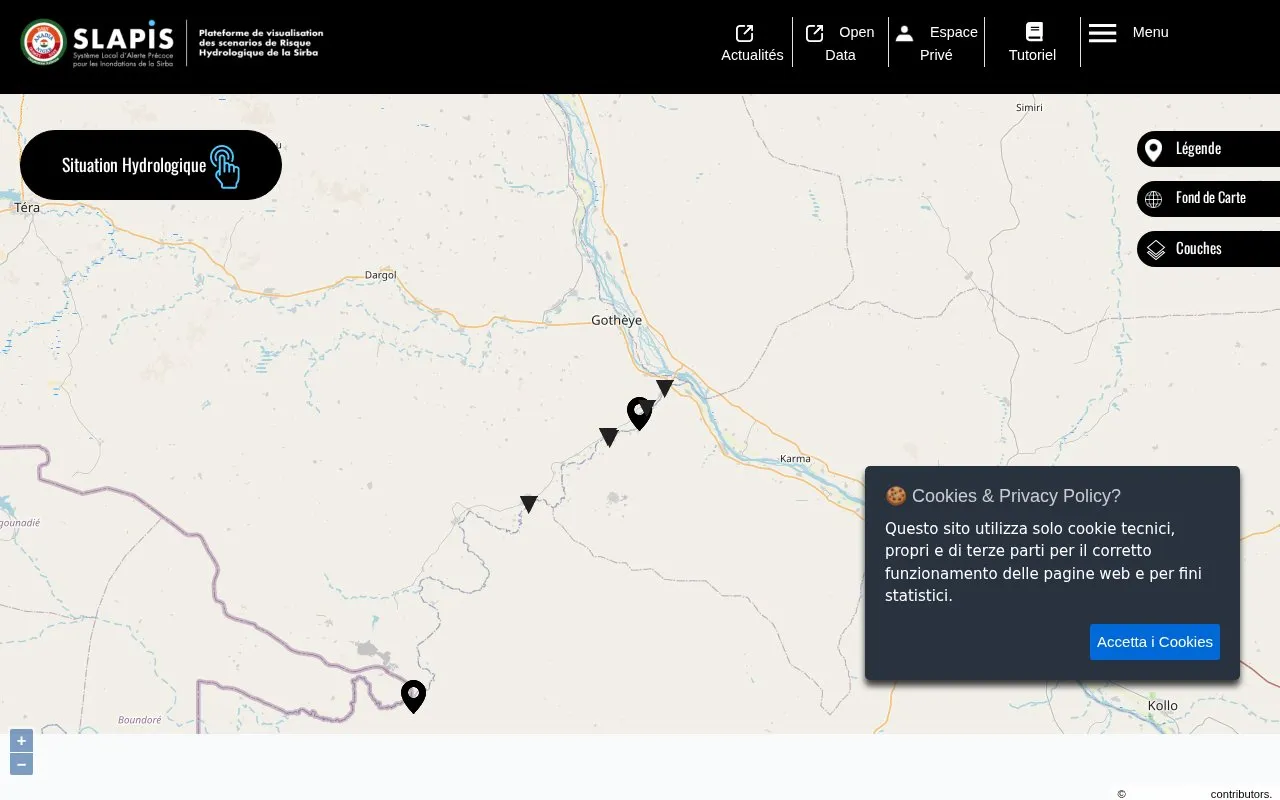Screen dimensions: 1280x800
Task: Click the Dargol town label
Action: pyautogui.click(x=381, y=275)
